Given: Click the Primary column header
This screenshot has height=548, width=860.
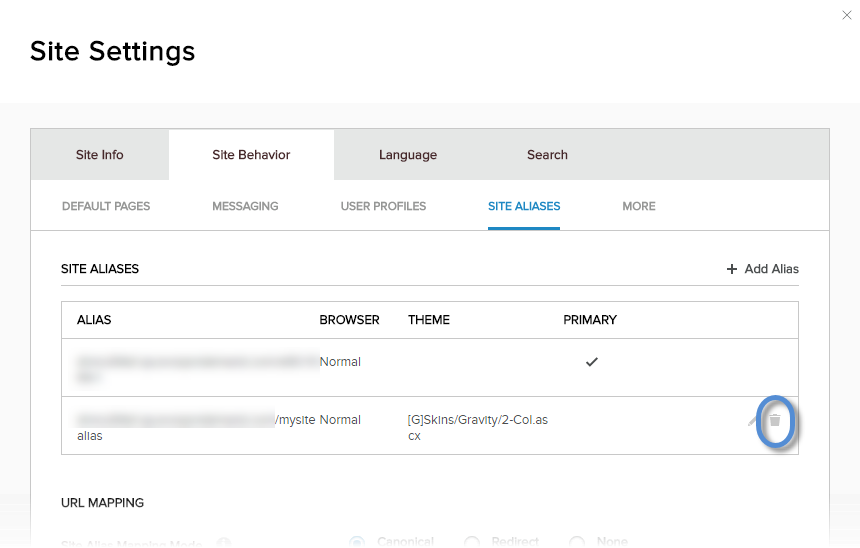Looking at the screenshot, I should click(590, 320).
